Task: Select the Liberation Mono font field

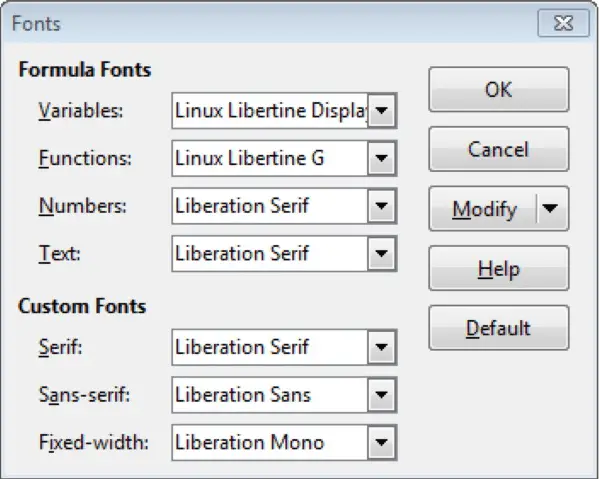Action: [x=270, y=442]
